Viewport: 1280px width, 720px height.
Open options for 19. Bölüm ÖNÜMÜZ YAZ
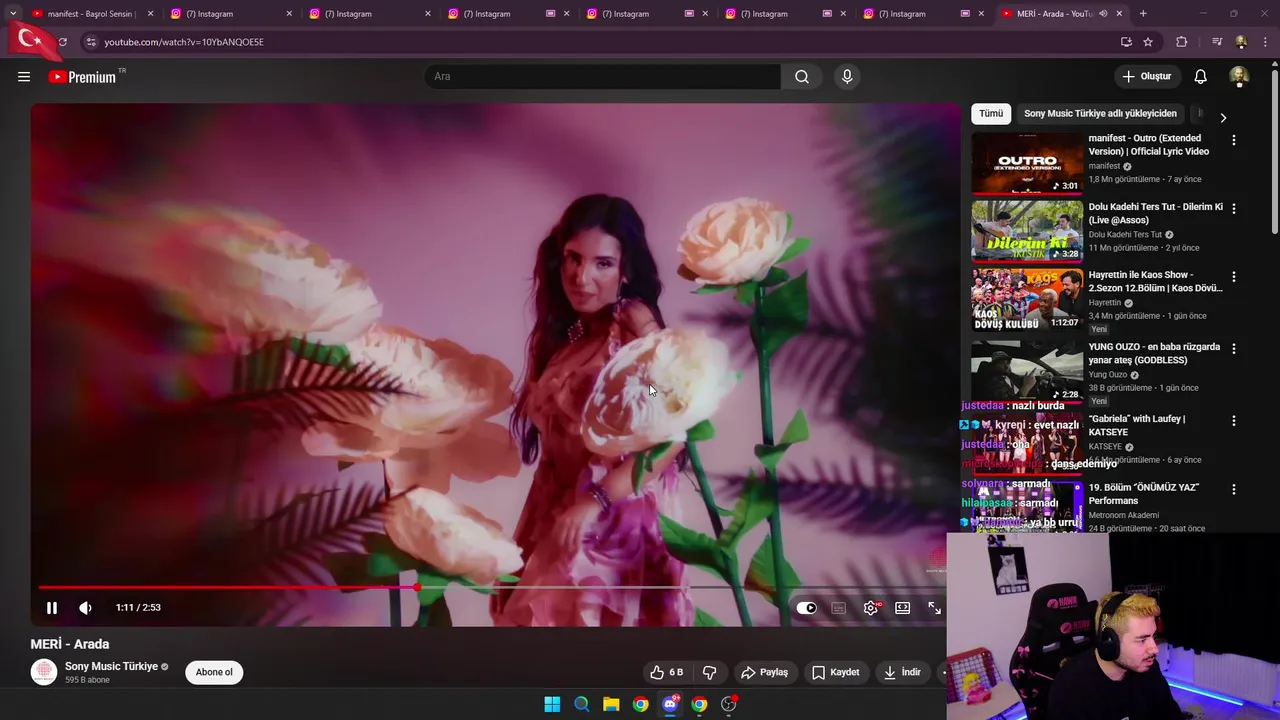(1234, 490)
